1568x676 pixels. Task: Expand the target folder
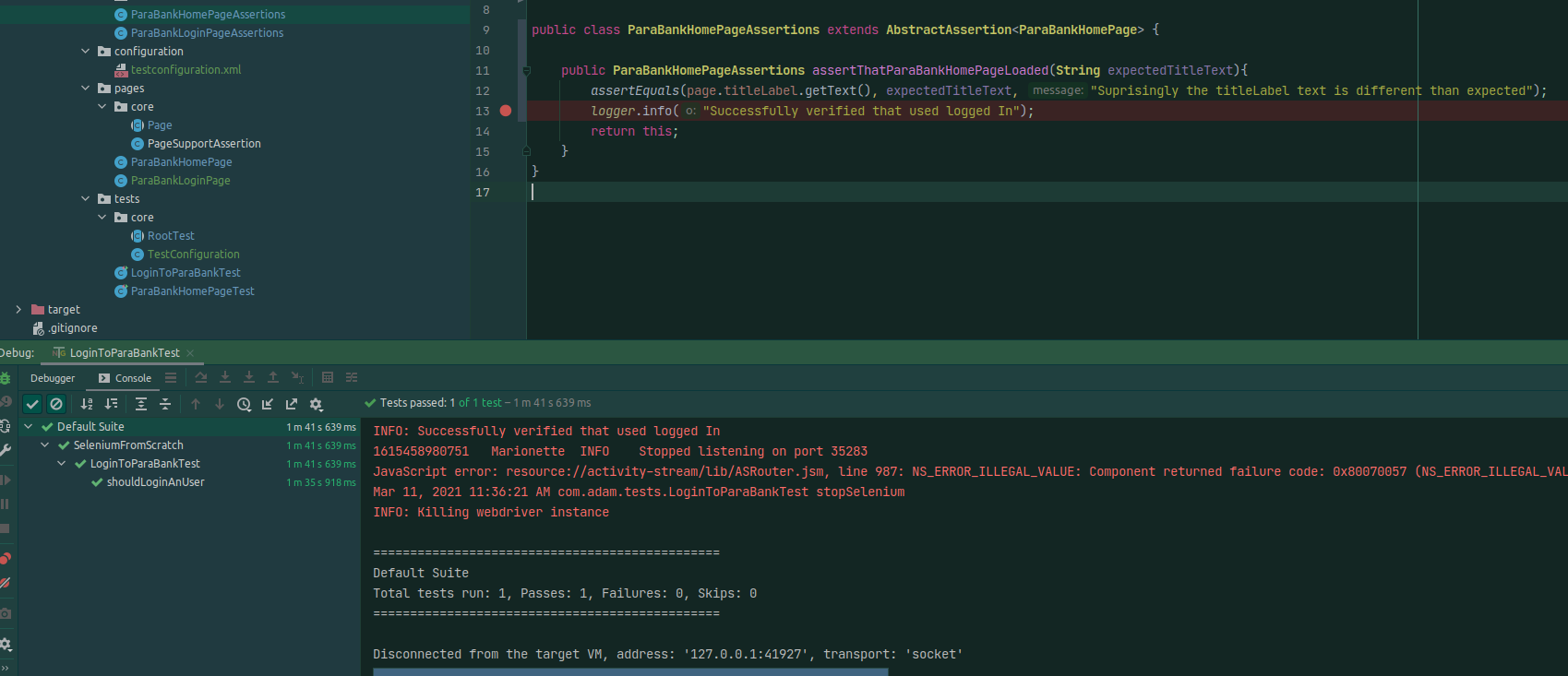18,310
